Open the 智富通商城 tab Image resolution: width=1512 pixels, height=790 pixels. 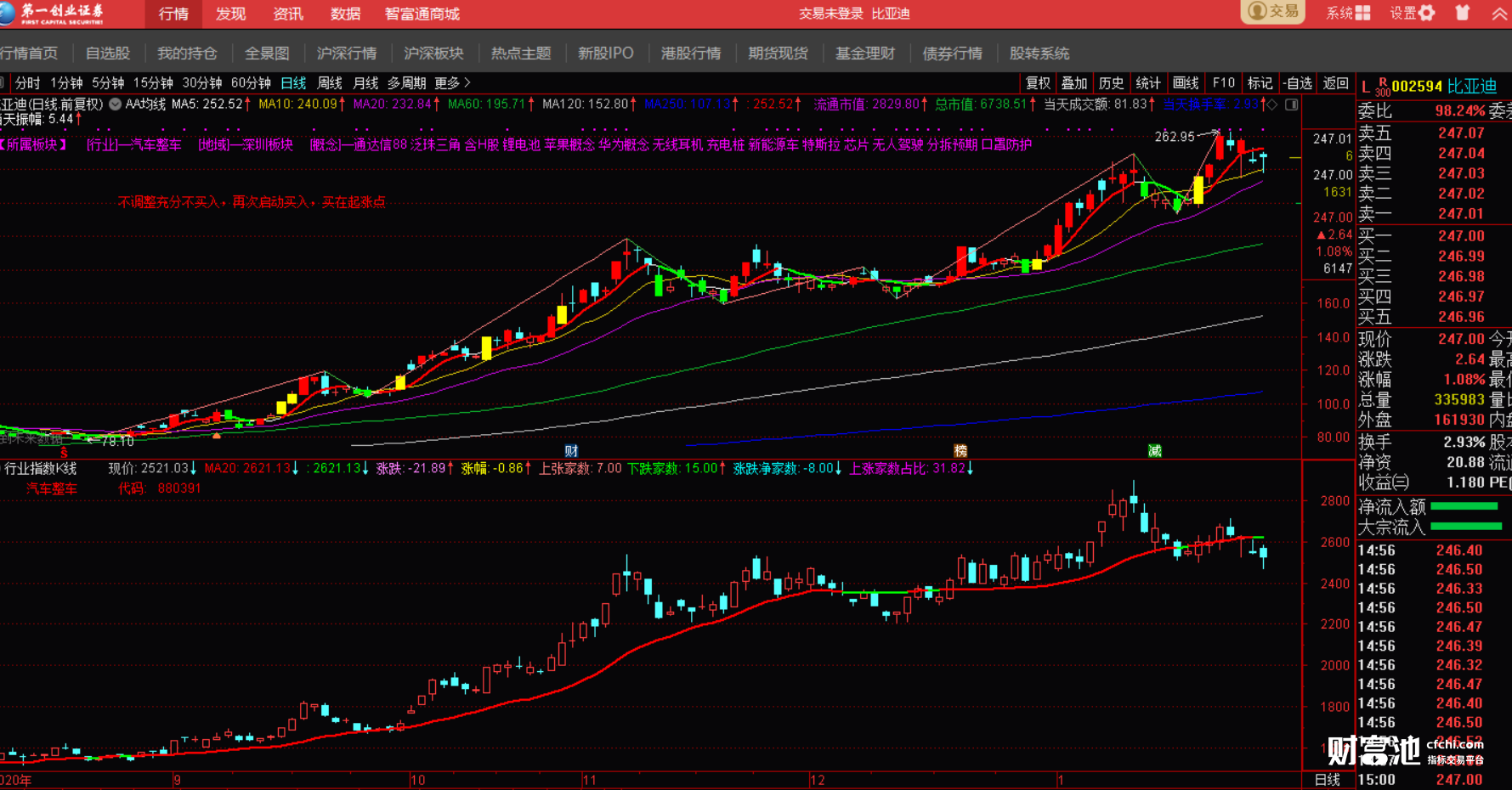(x=422, y=14)
